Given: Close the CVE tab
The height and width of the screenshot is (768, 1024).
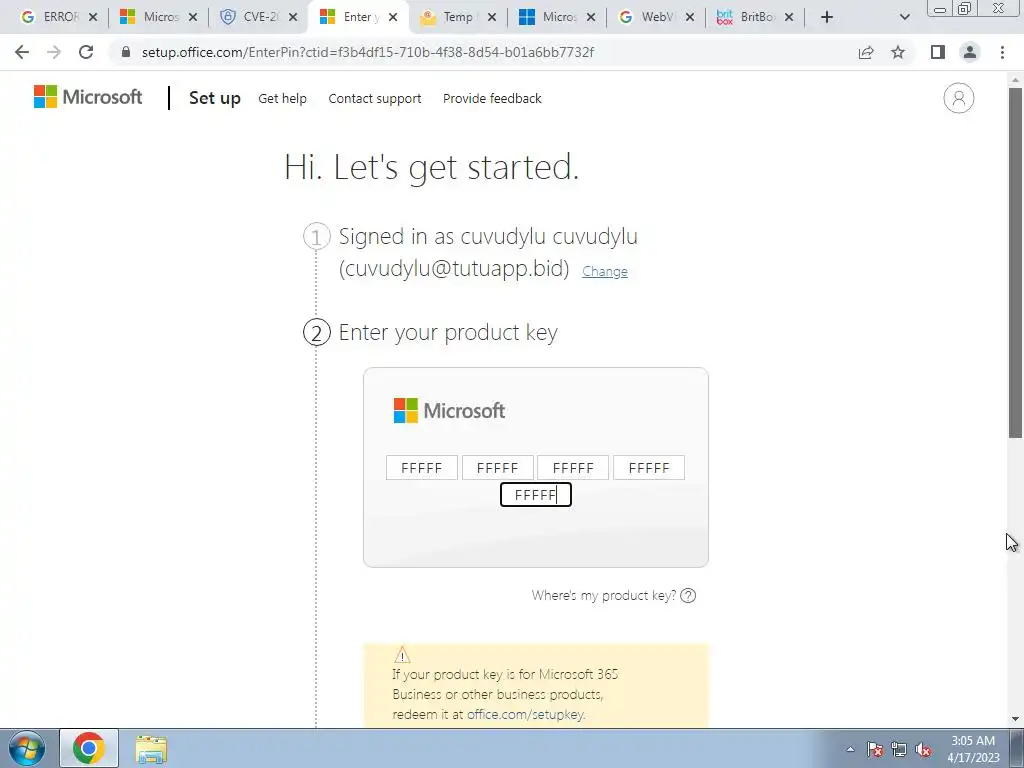Looking at the screenshot, I should click(293, 18).
